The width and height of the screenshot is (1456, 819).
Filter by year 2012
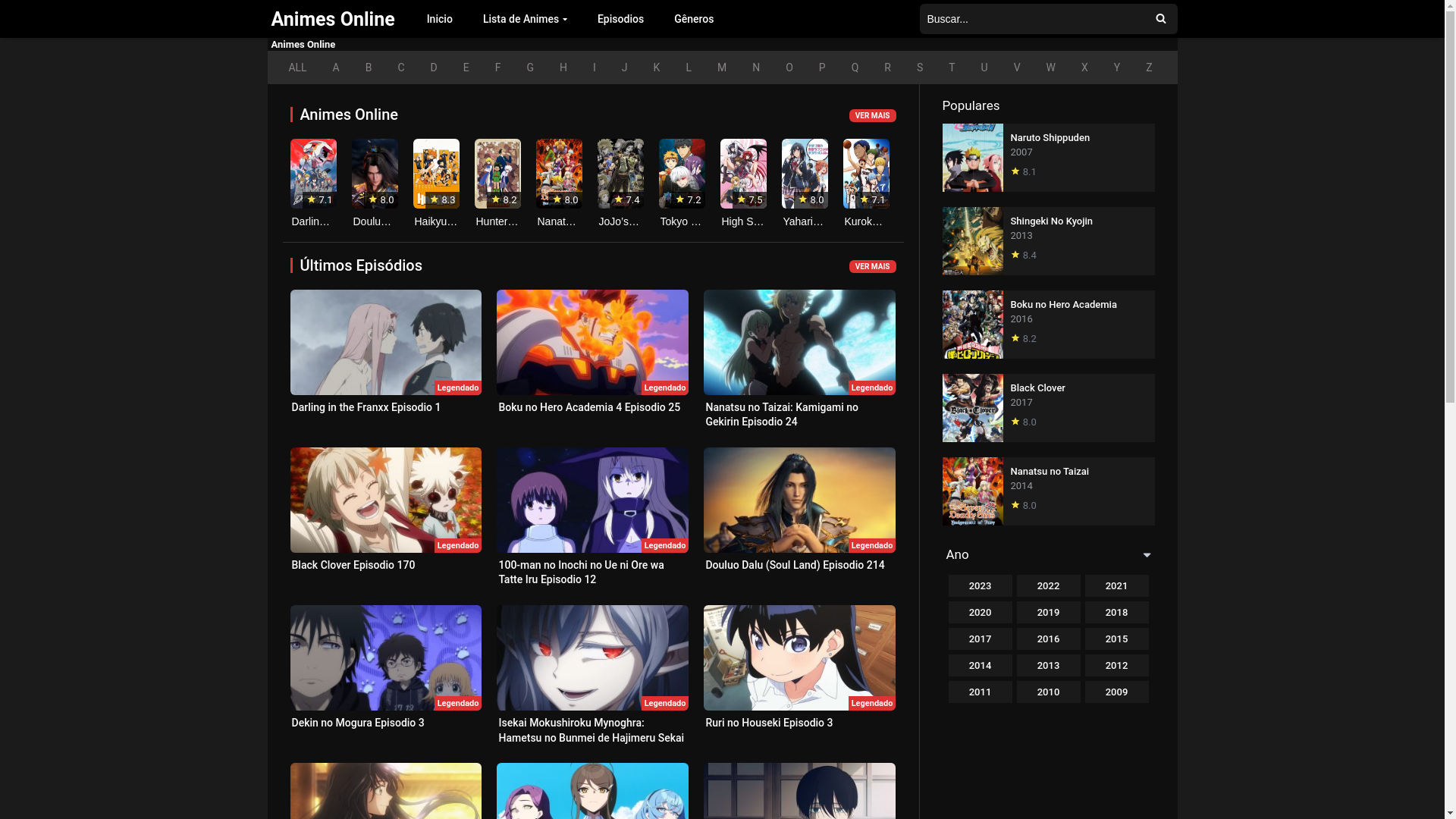(x=1116, y=666)
